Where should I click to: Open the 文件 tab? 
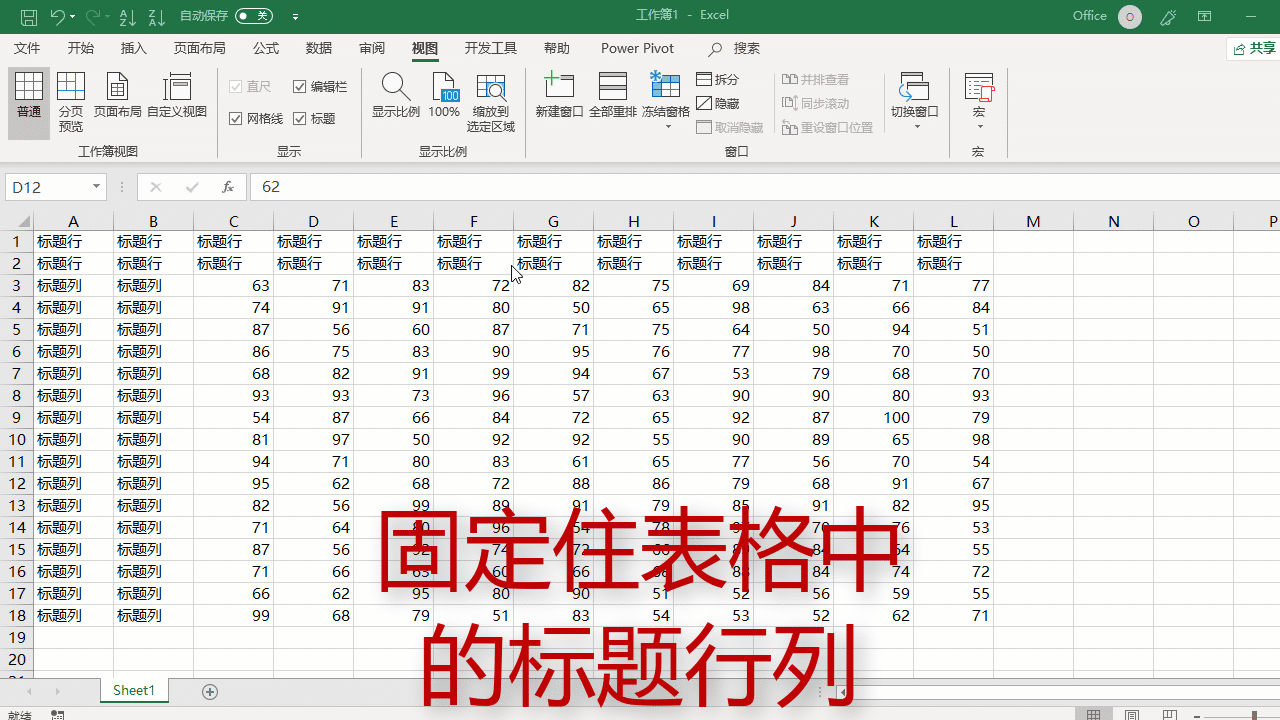pyautogui.click(x=27, y=48)
